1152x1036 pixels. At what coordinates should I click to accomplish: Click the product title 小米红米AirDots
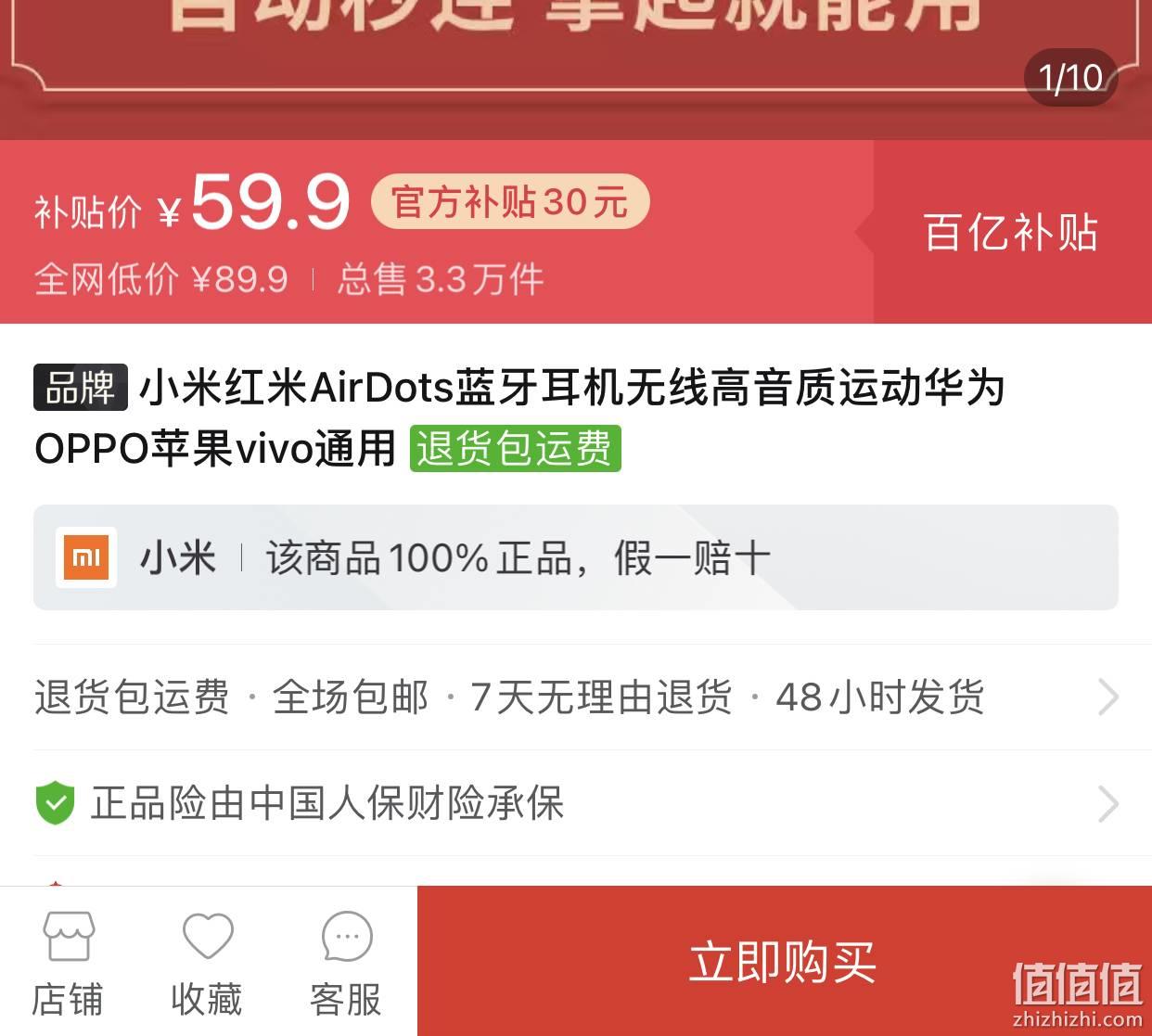point(520,417)
